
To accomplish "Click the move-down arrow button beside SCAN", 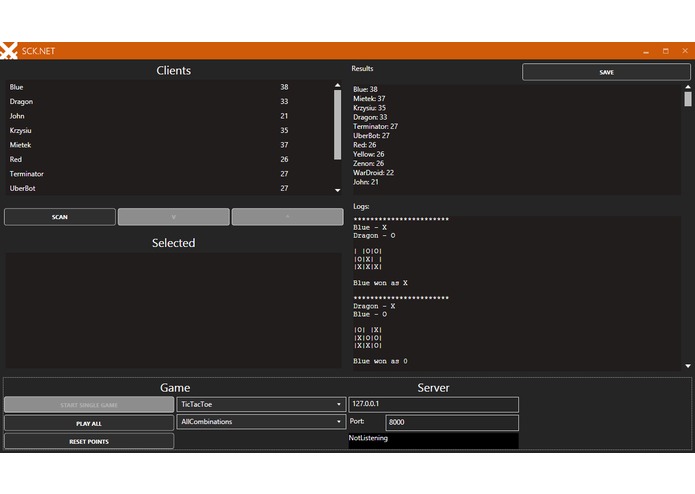I will pos(174,217).
